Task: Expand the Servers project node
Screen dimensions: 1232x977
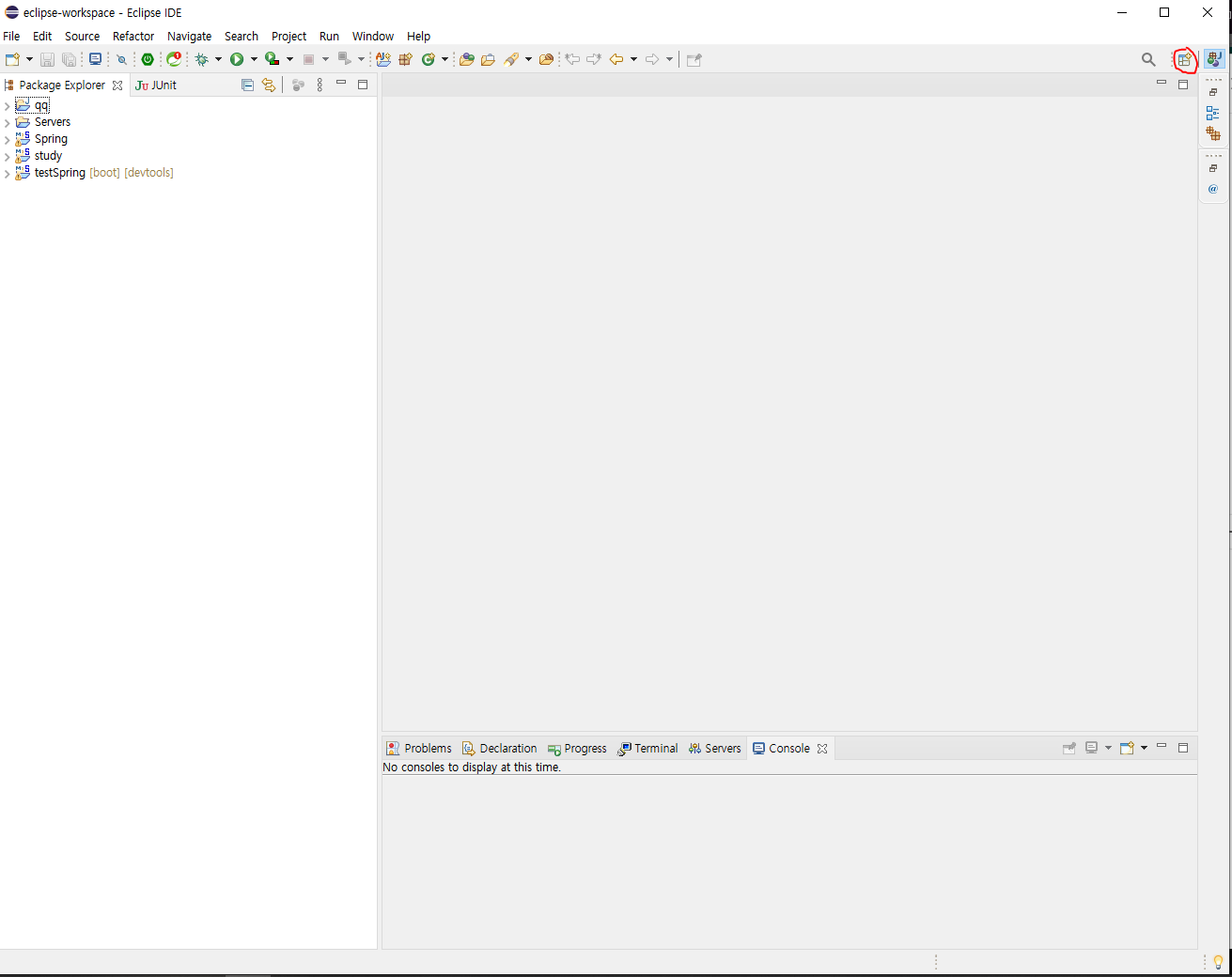Action: tap(8, 123)
